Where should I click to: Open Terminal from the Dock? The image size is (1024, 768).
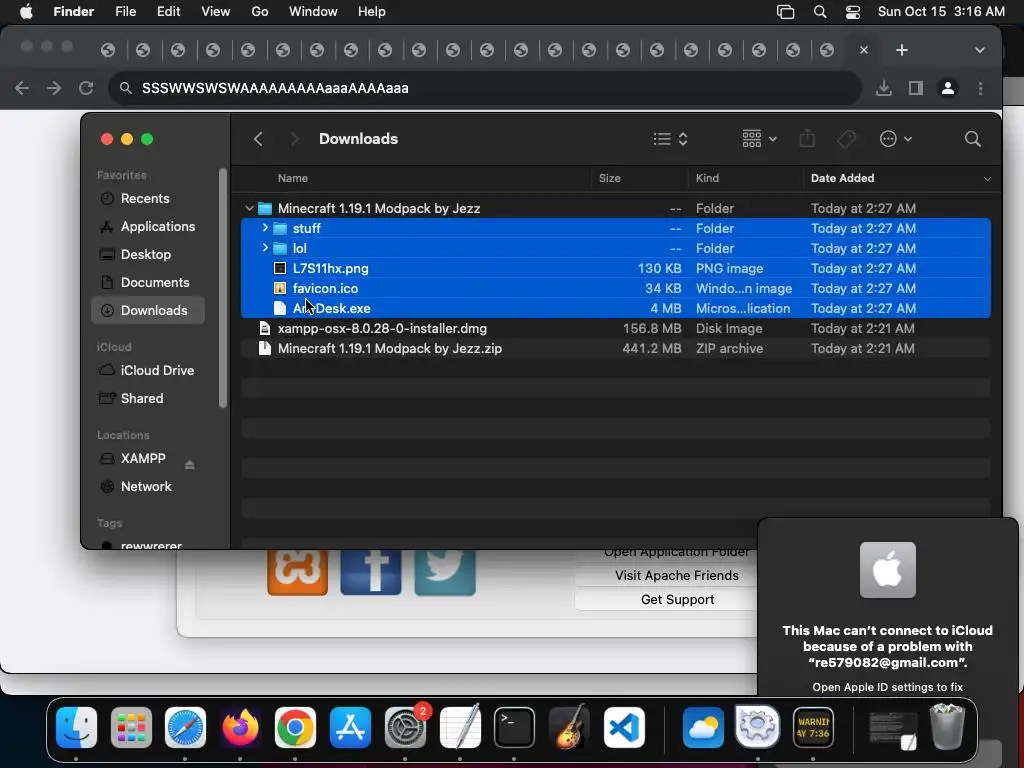coord(514,728)
